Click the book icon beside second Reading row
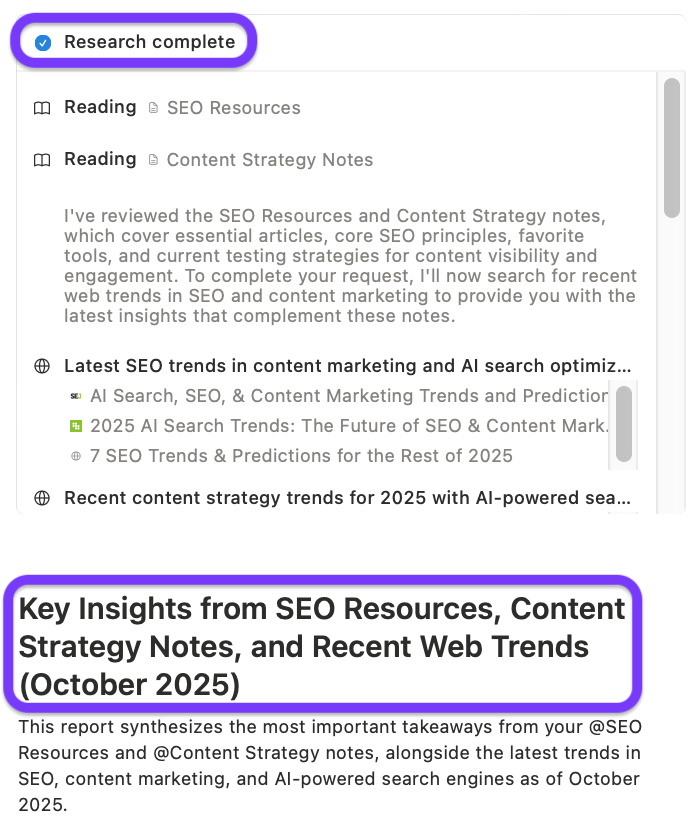Image resolution: width=696 pixels, height=840 pixels. (x=41, y=160)
